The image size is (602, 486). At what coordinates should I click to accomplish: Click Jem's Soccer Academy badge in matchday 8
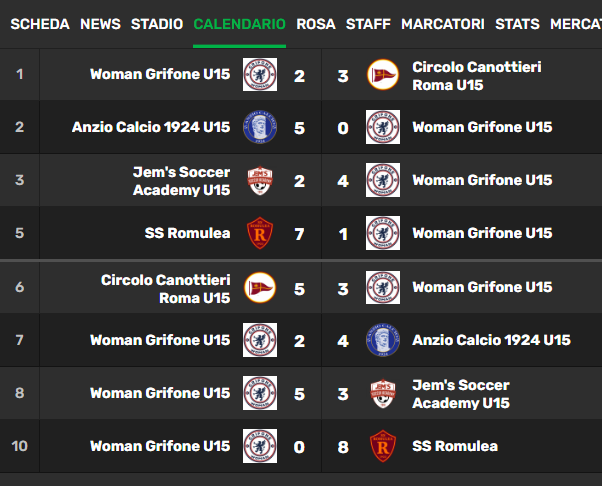coord(383,393)
